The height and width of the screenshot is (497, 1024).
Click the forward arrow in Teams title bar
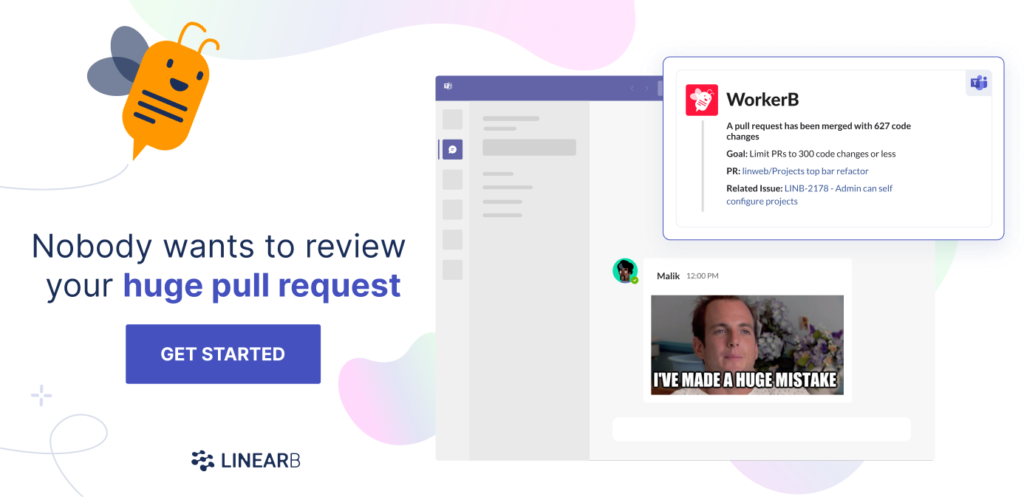[x=647, y=88]
